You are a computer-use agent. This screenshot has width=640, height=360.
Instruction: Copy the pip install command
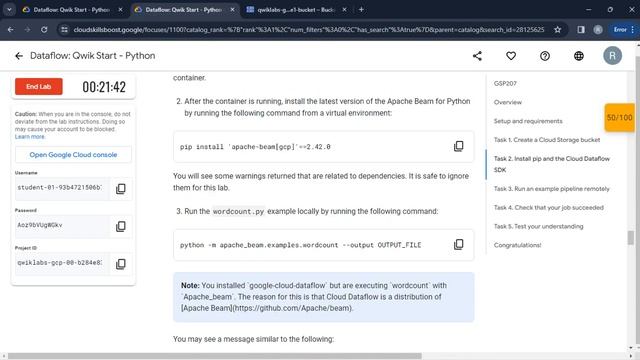458,146
